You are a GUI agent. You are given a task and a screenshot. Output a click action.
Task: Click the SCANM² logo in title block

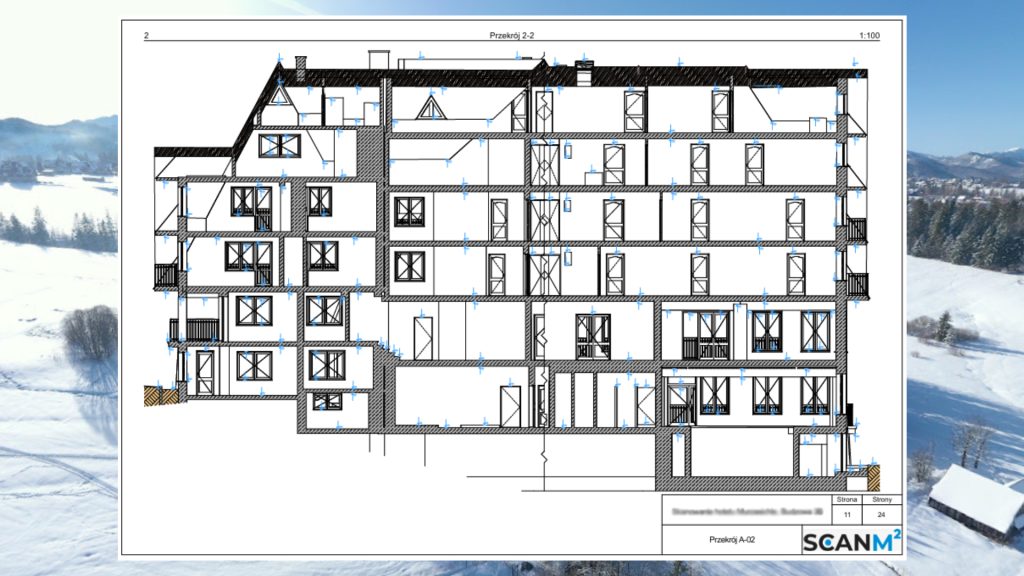pyautogui.click(x=852, y=541)
